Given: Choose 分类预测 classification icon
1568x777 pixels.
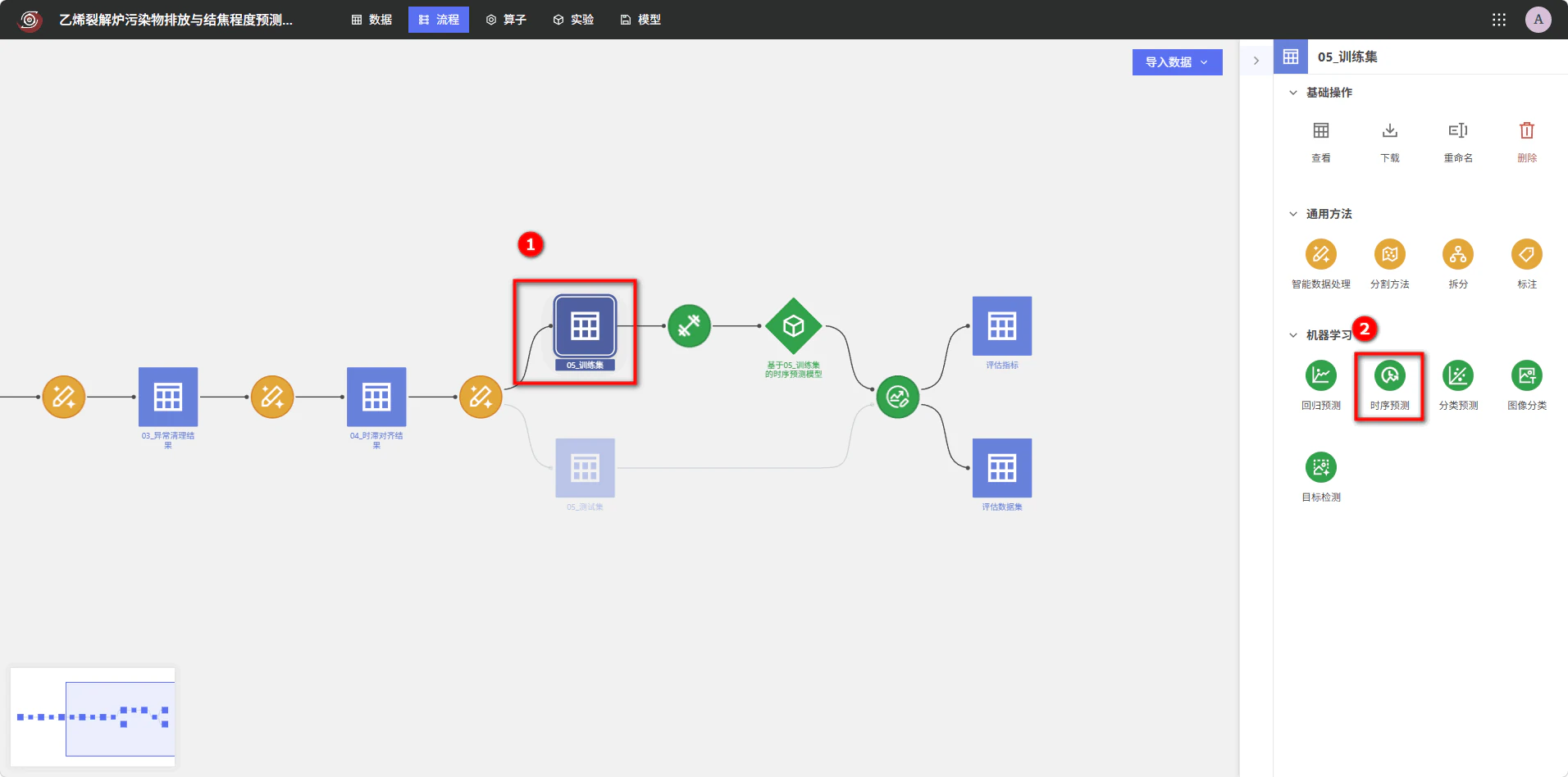Looking at the screenshot, I should [1458, 375].
